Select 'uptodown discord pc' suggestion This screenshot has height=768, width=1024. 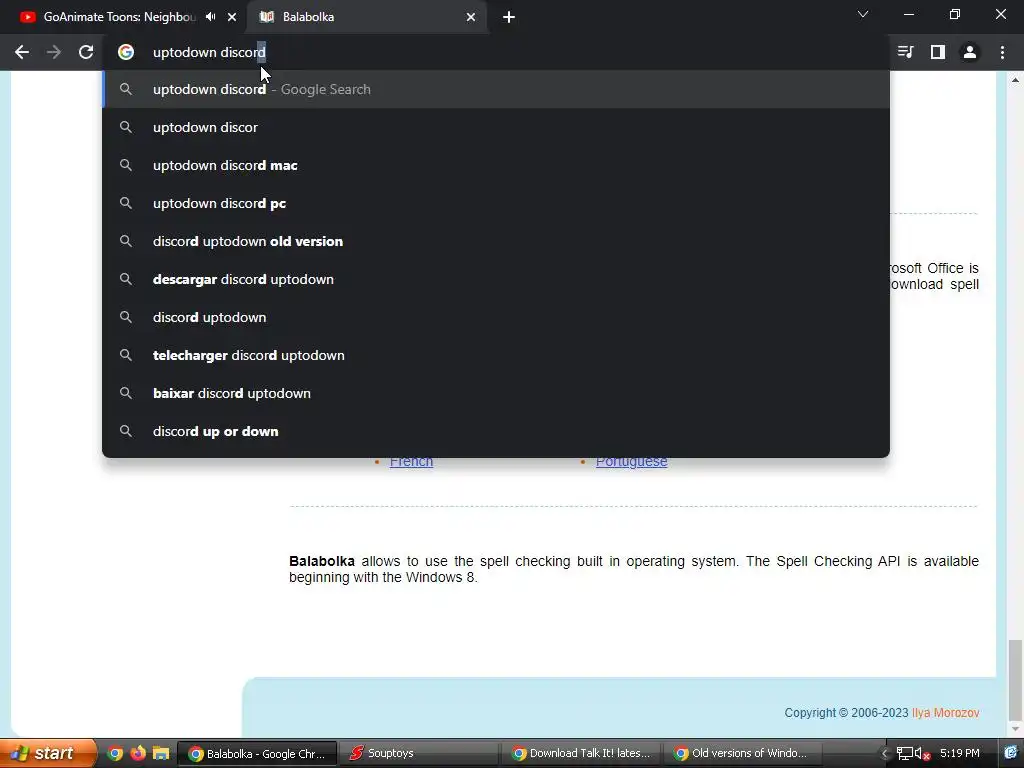tap(496, 203)
